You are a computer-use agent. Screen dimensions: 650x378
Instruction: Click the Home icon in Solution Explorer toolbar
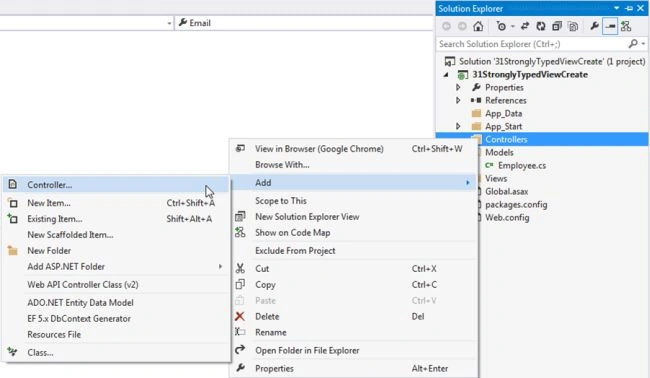tap(478, 27)
